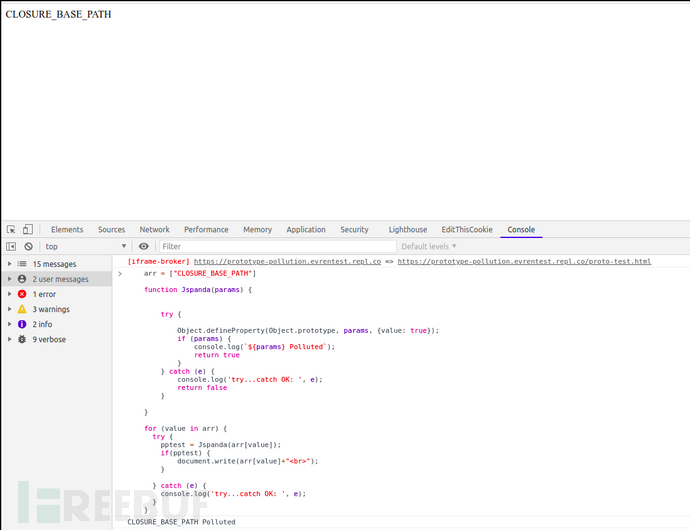Focus the console Filter input field

pos(278,247)
